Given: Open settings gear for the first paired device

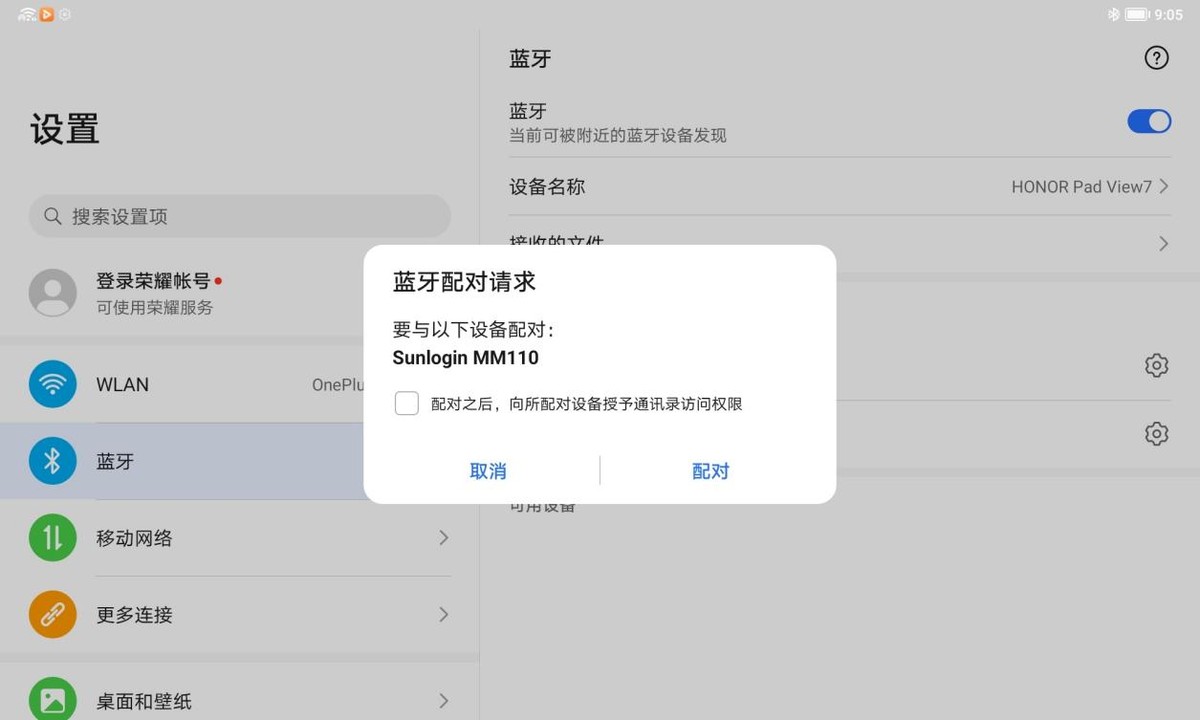Looking at the screenshot, I should coord(1156,365).
